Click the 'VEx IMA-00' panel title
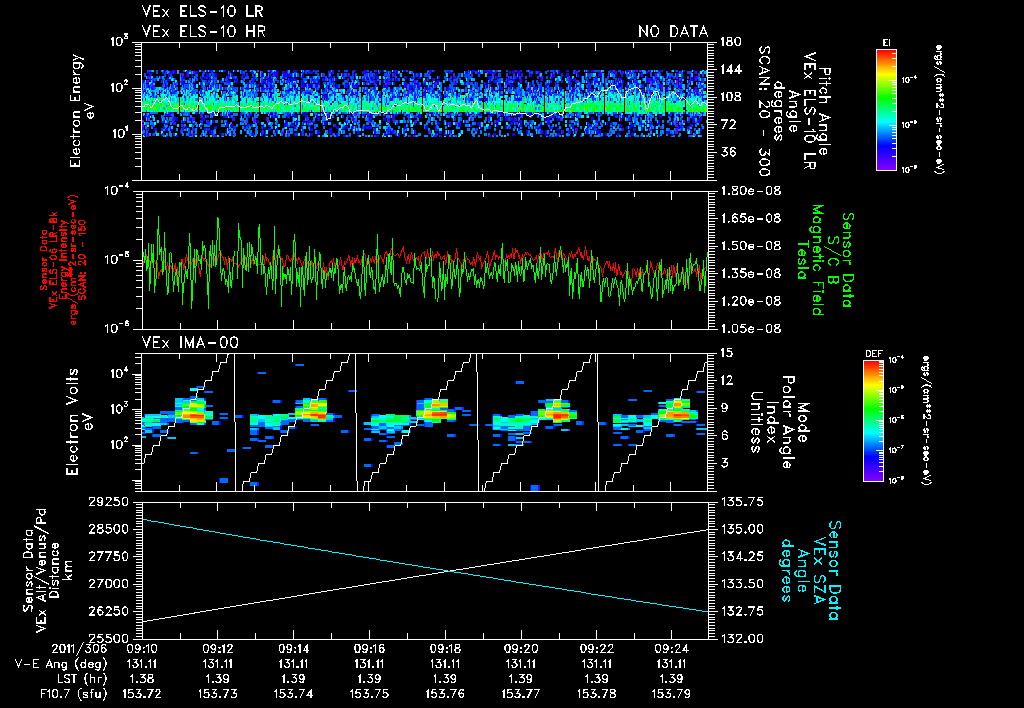 (x=190, y=343)
